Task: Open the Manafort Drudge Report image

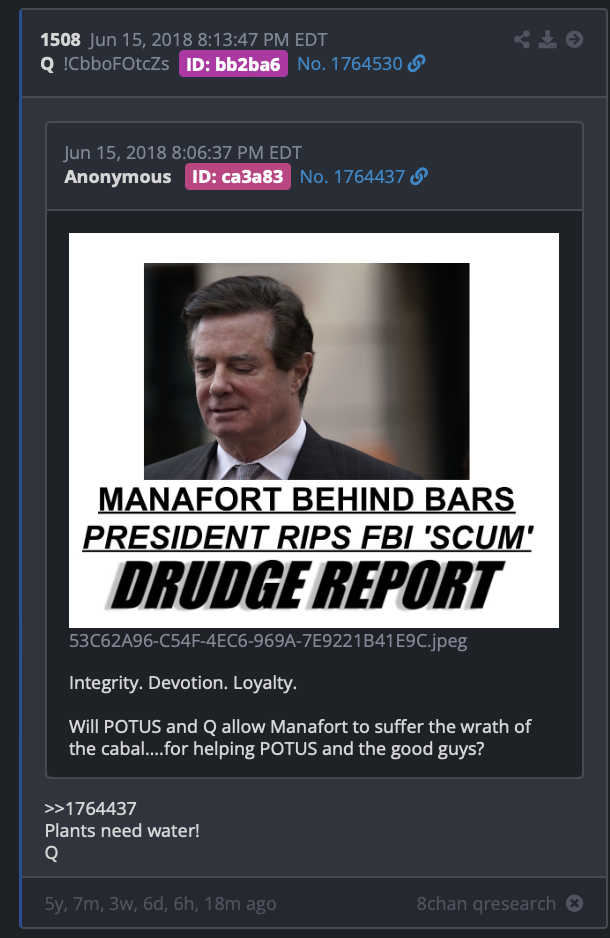Action: point(314,430)
